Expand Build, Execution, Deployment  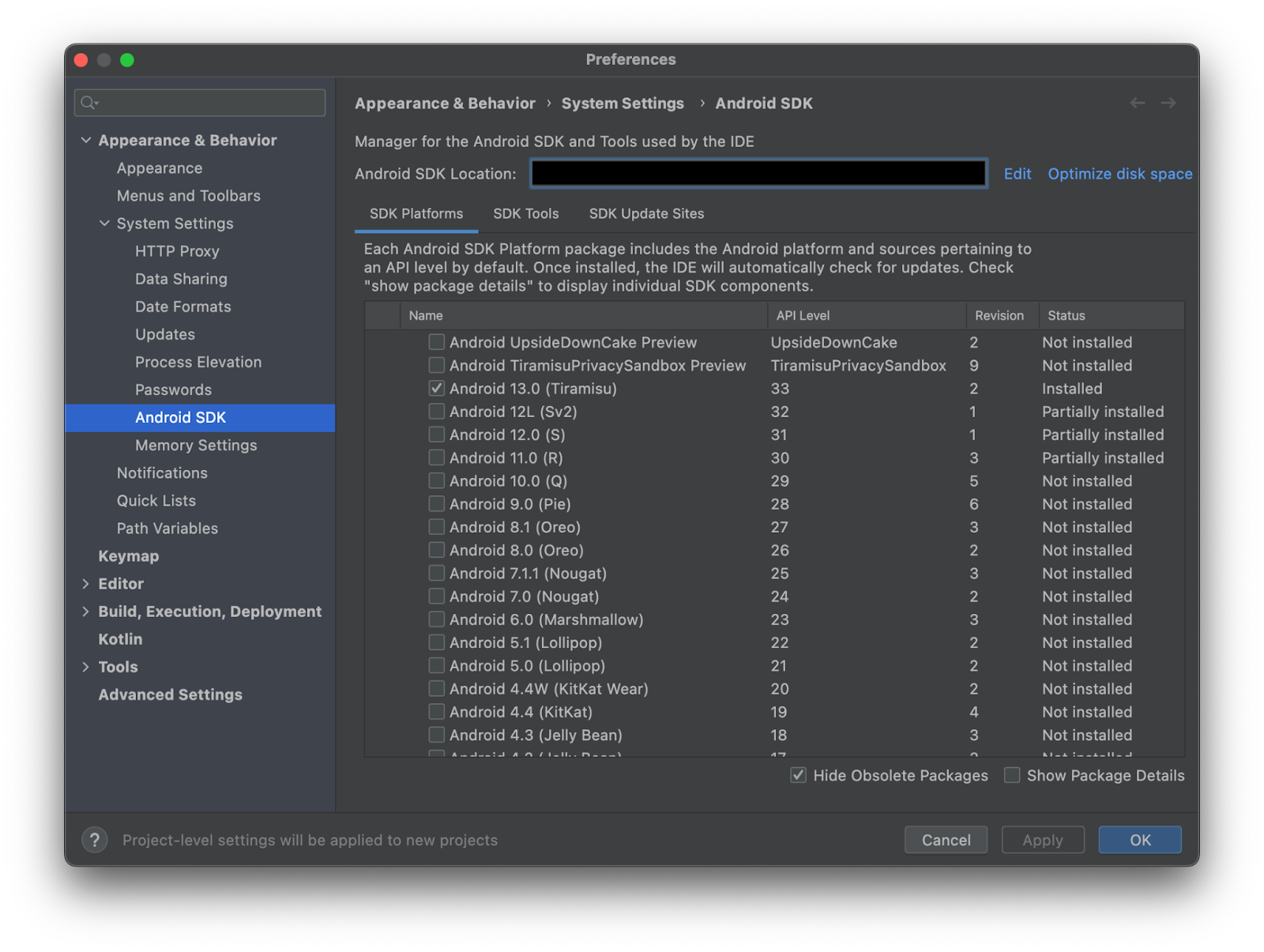[x=87, y=611]
